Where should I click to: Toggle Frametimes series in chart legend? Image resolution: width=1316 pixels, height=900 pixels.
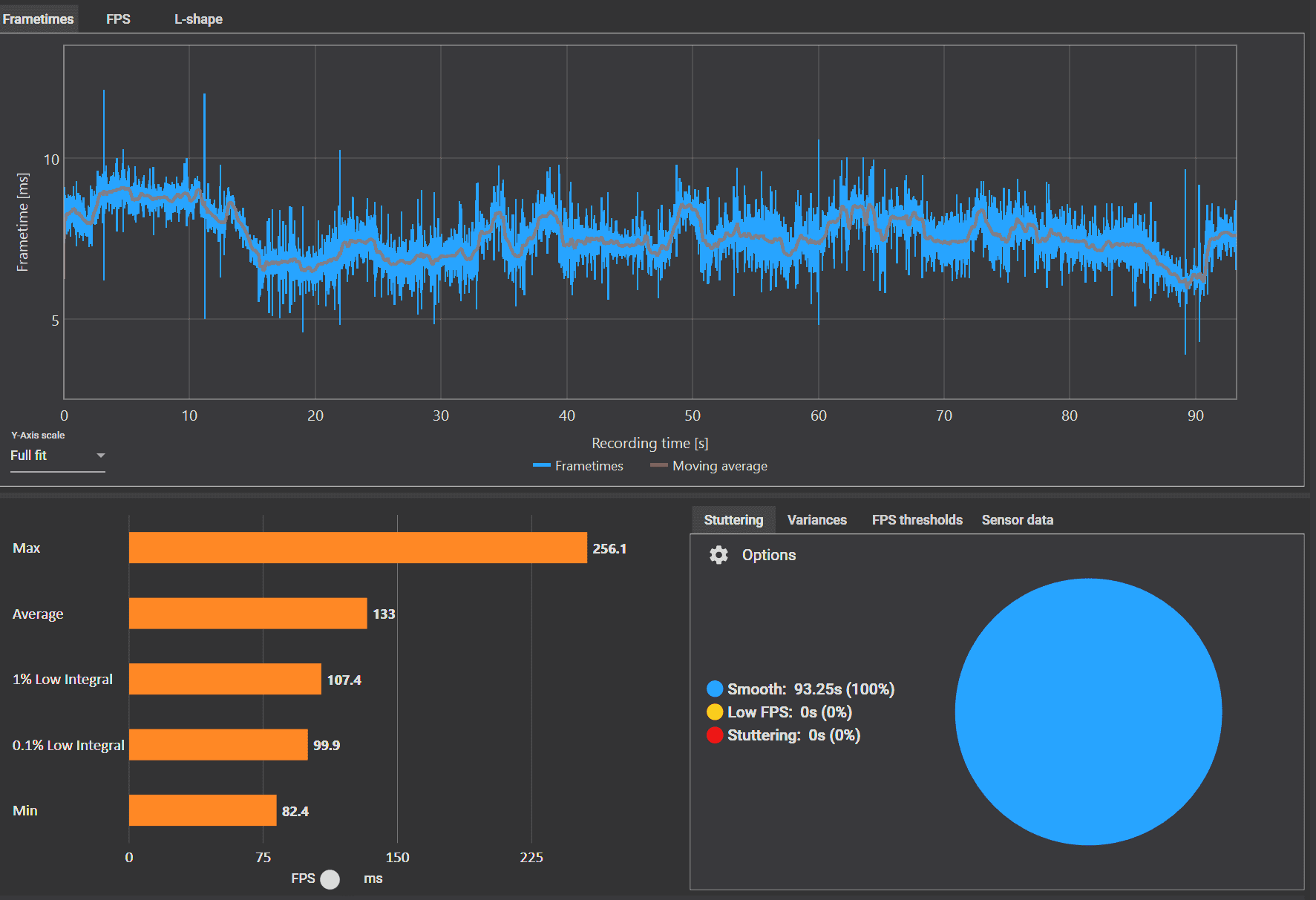tap(578, 466)
